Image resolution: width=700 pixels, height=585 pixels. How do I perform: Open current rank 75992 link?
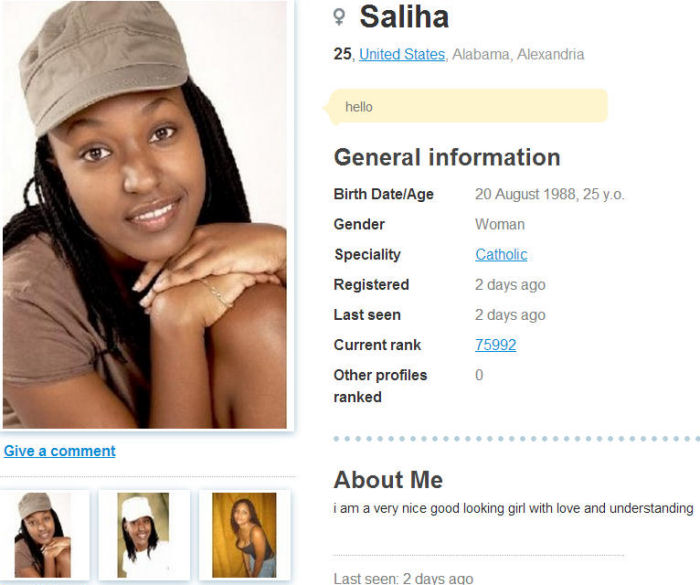click(496, 345)
